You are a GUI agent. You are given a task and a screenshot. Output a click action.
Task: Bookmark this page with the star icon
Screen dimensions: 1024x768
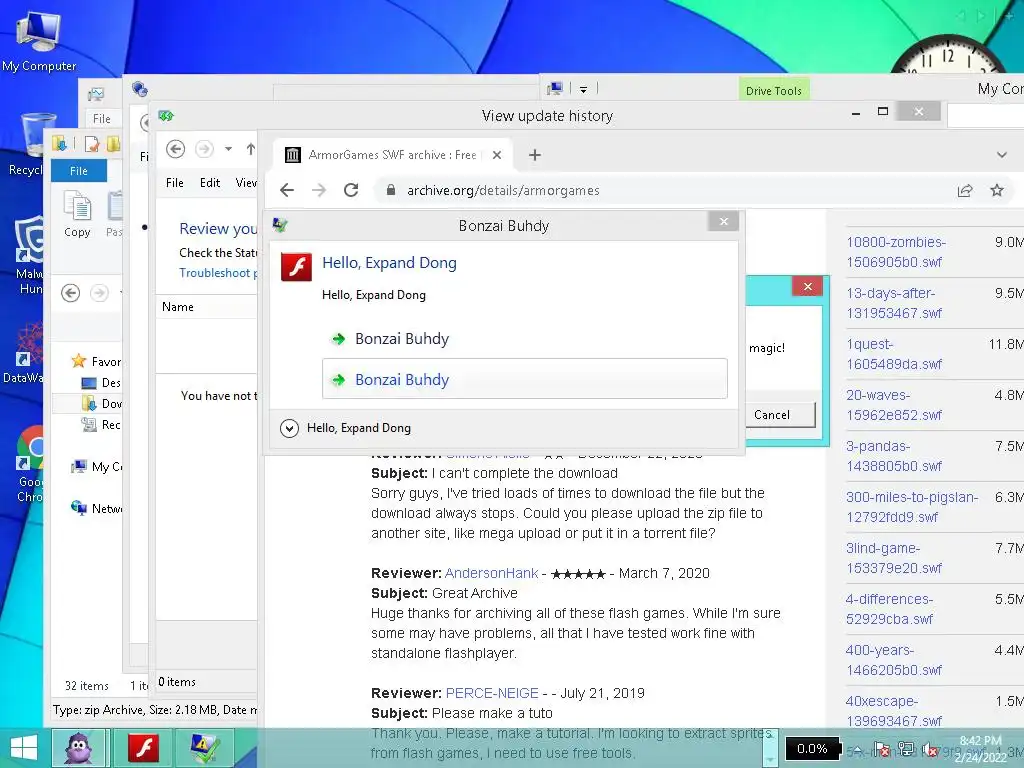click(997, 190)
